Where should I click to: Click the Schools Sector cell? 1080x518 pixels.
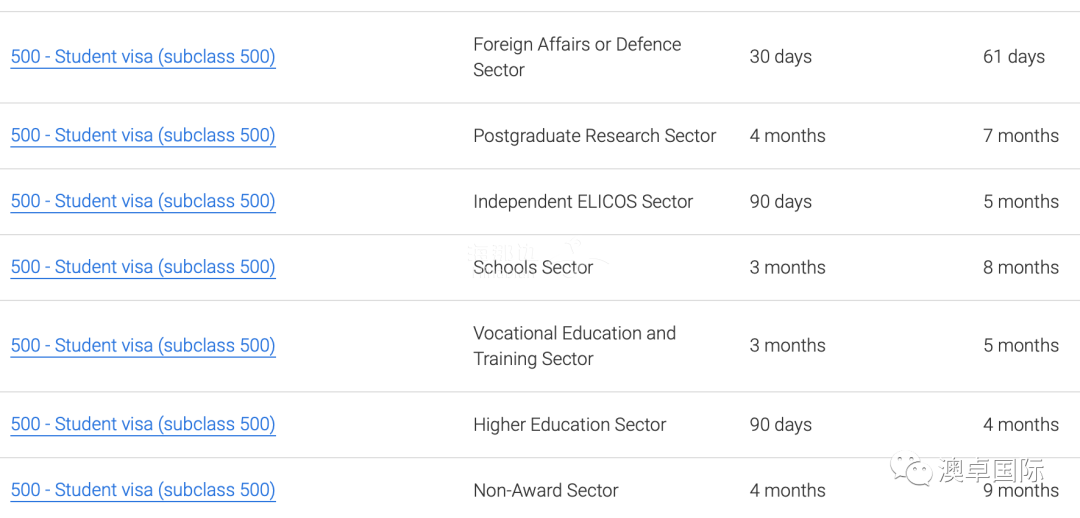(x=533, y=267)
